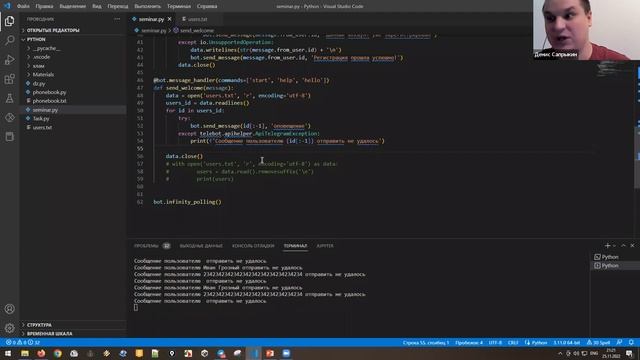Open the Вид menu
640x360 pixels.
[x=97, y=6]
